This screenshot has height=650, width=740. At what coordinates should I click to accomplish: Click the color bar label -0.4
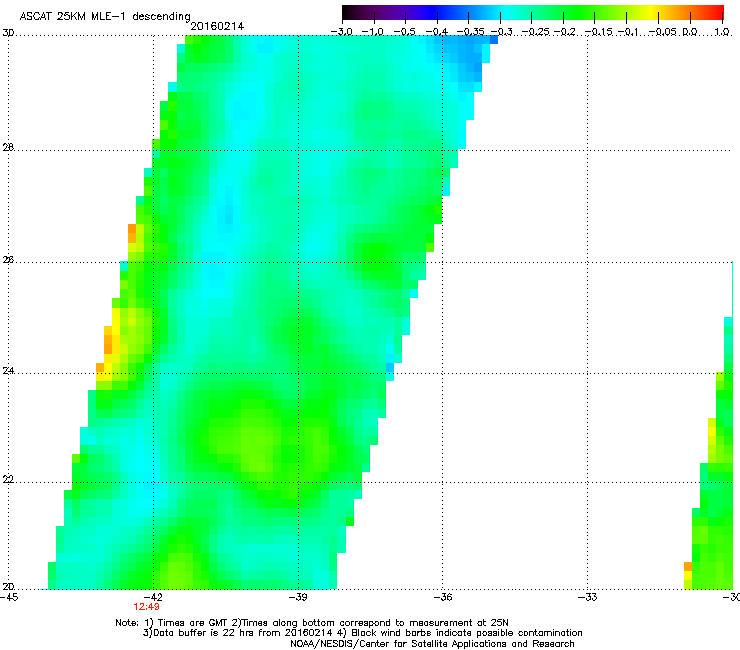(437, 32)
